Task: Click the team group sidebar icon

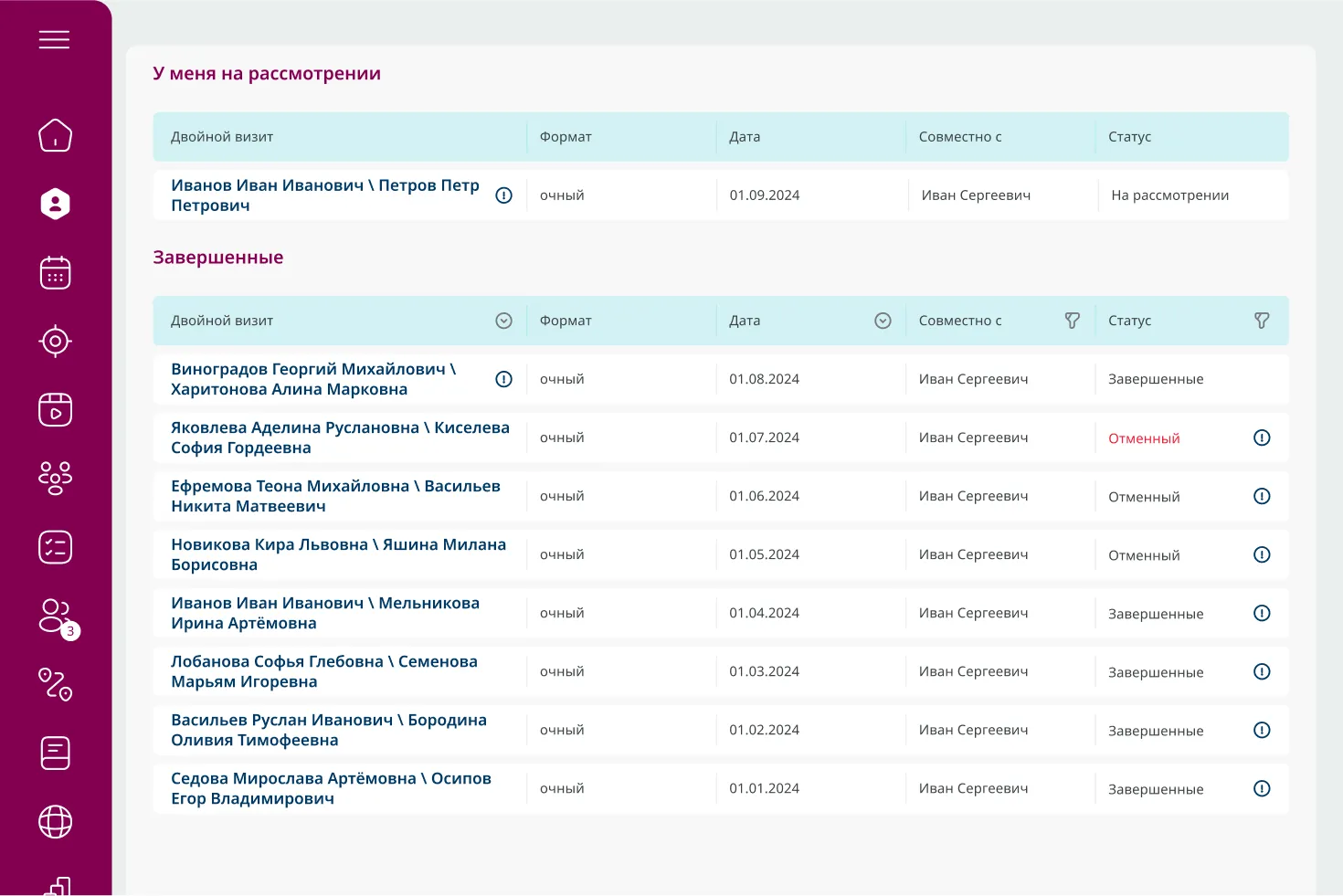Action: [x=55, y=478]
